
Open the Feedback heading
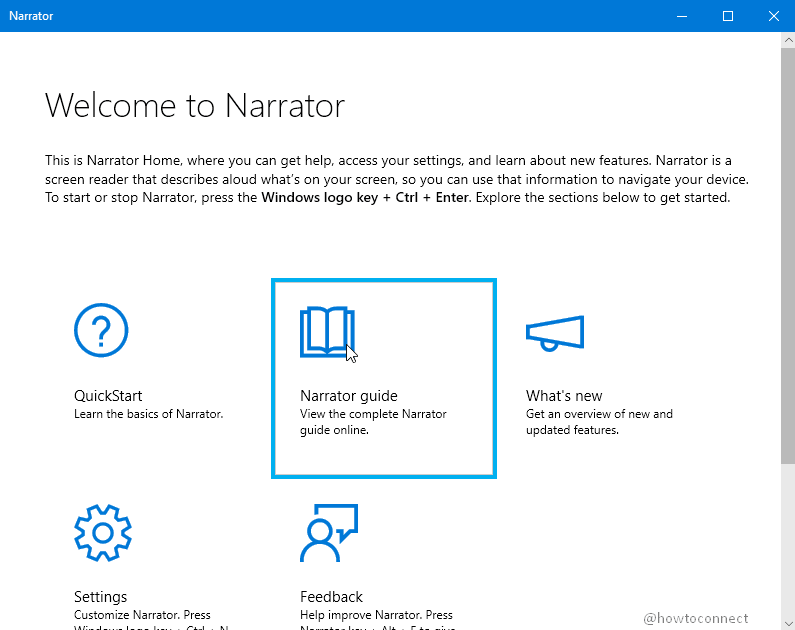coord(331,597)
